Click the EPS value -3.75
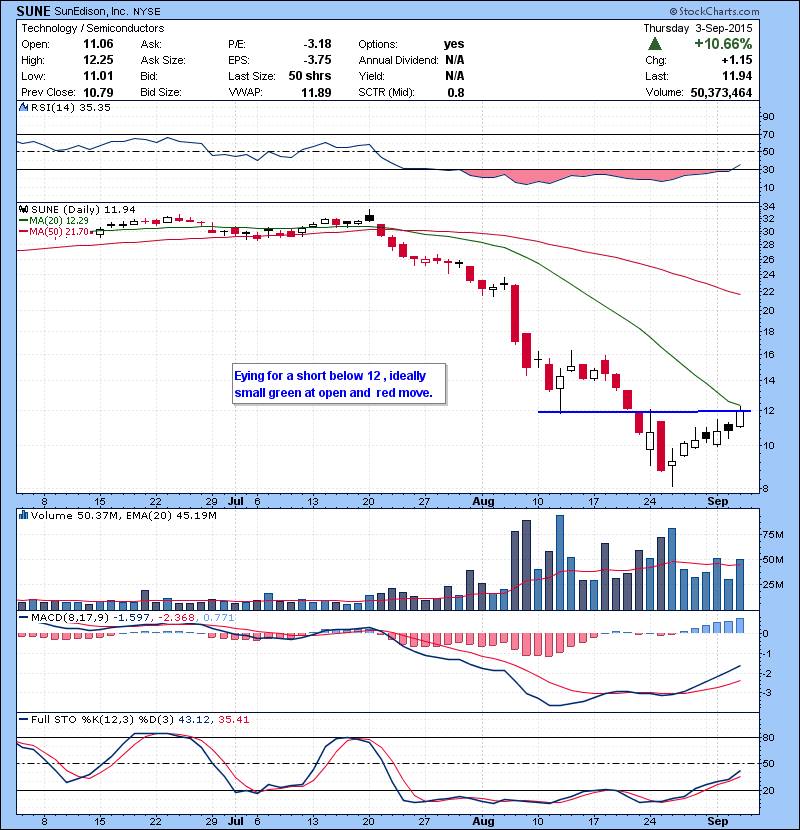800x830 pixels. (318, 60)
